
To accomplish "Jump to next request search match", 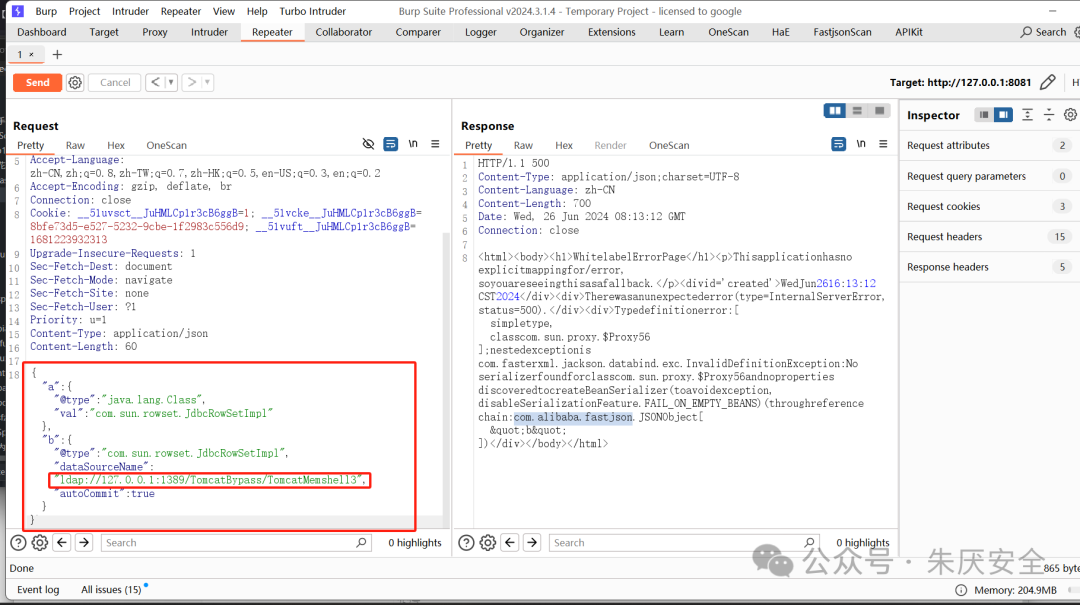I will pyautogui.click(x=84, y=543).
